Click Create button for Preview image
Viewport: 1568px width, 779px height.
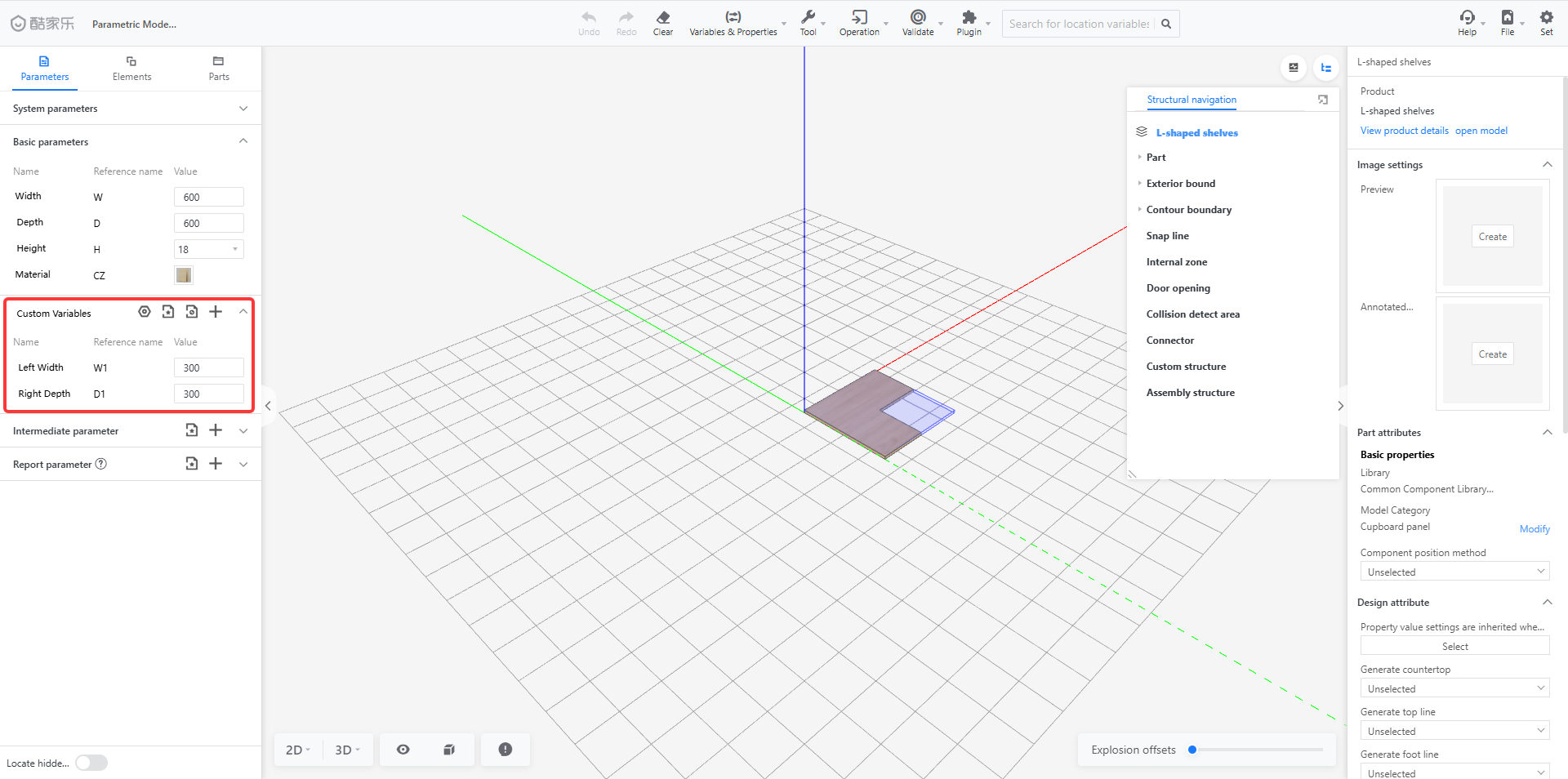coord(1492,237)
